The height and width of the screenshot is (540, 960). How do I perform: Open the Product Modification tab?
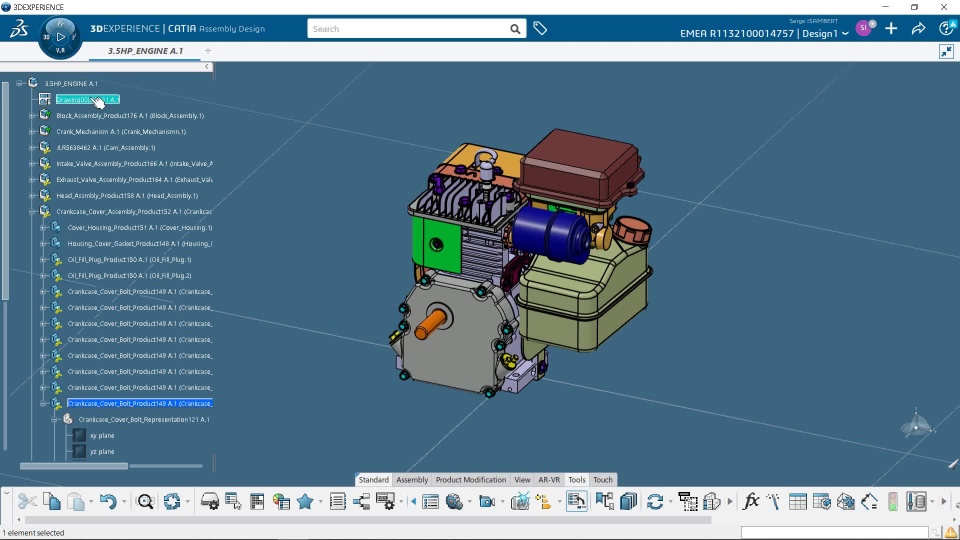[x=470, y=480]
